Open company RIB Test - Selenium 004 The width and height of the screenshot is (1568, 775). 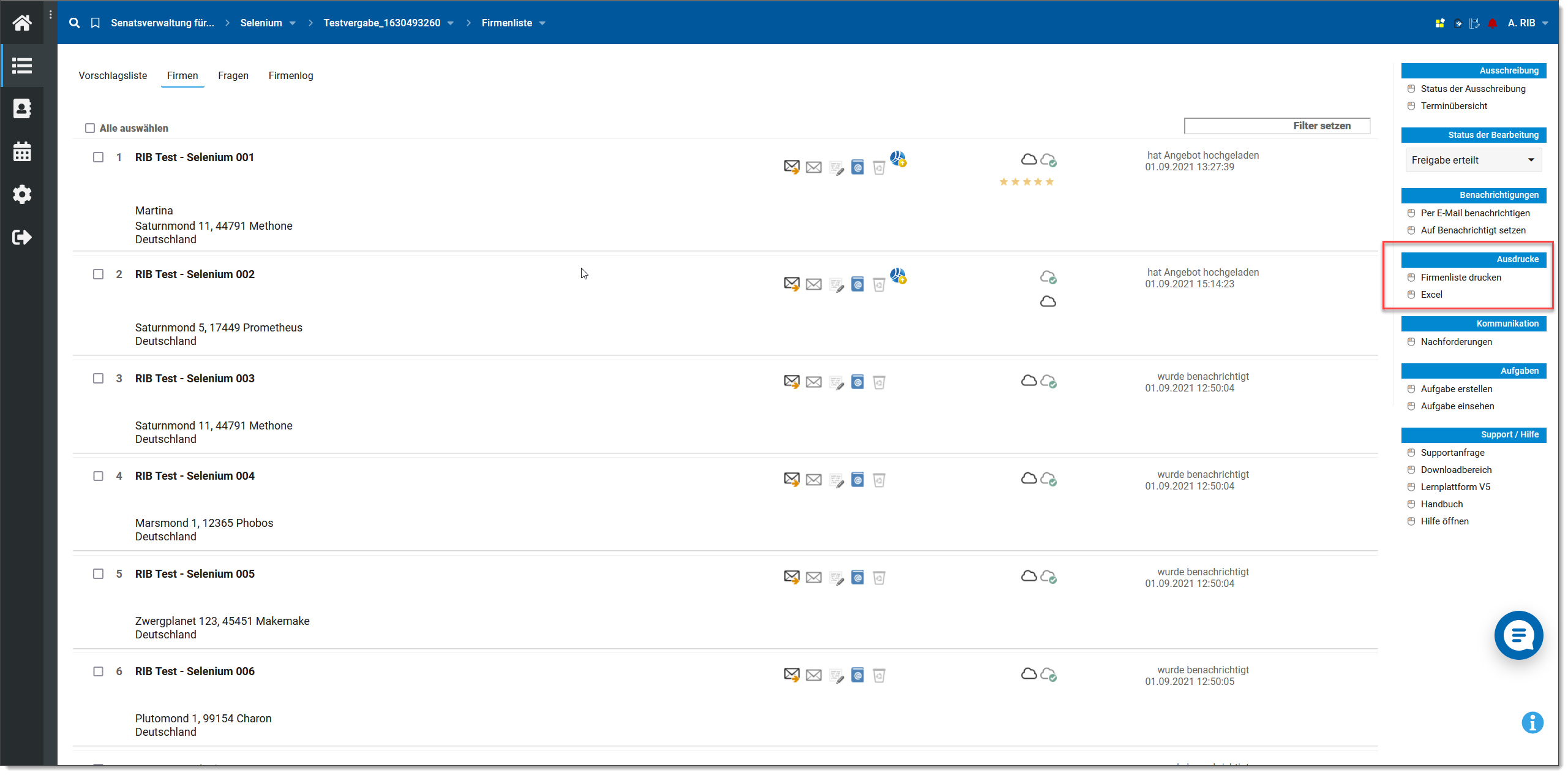point(195,476)
